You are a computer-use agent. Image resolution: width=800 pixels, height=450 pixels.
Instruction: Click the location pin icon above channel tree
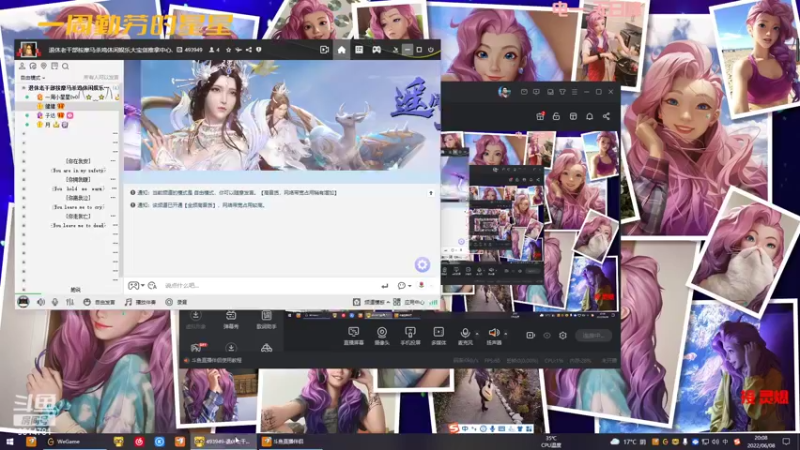click(44, 66)
